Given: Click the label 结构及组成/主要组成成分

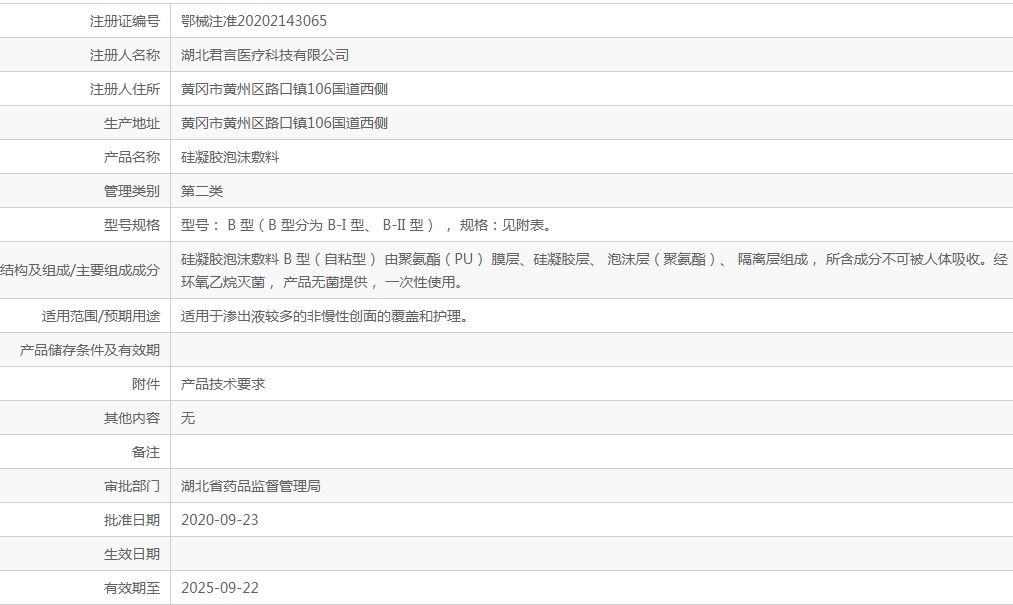Looking at the screenshot, I should [80, 270].
